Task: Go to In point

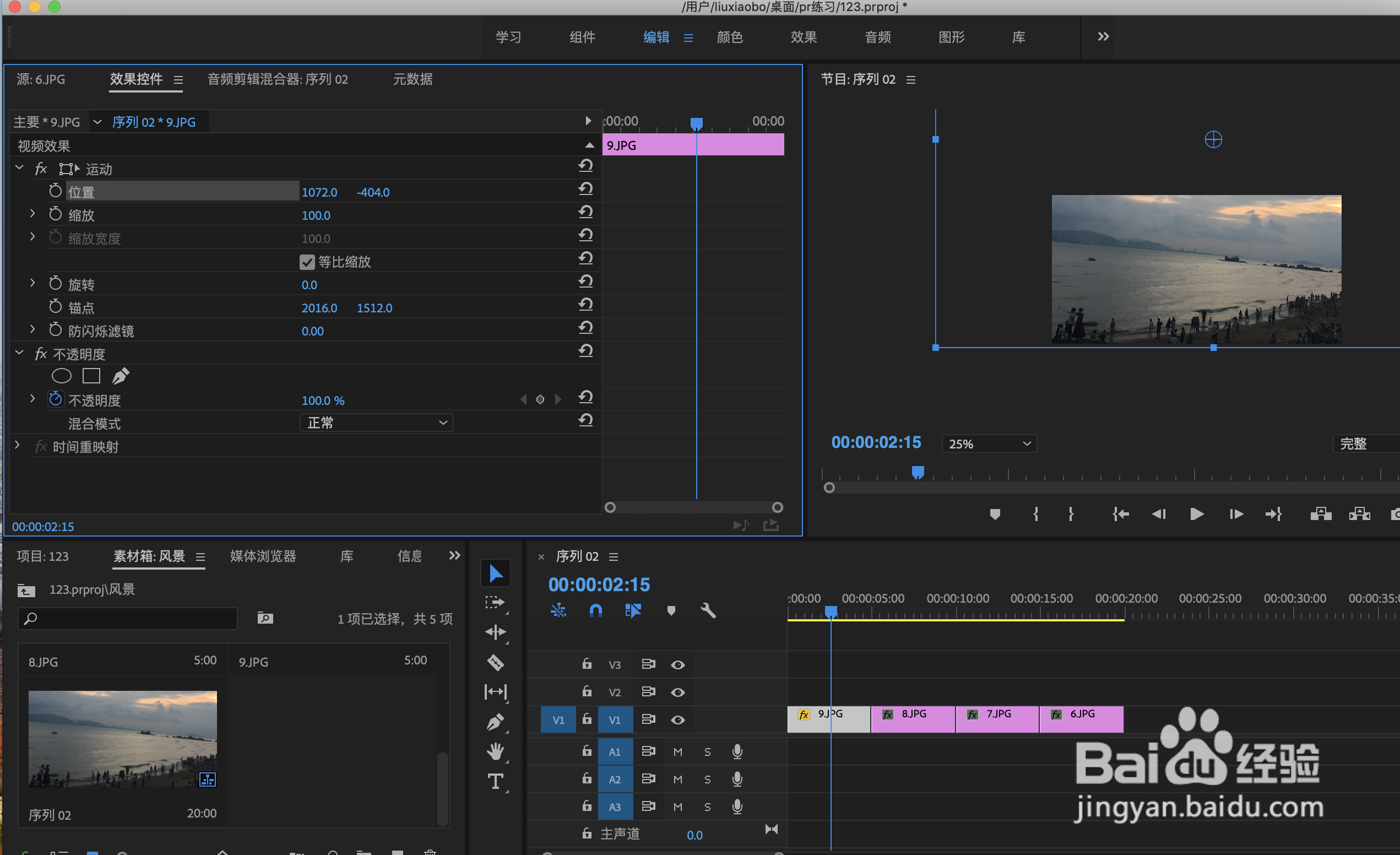Action: (x=1120, y=514)
